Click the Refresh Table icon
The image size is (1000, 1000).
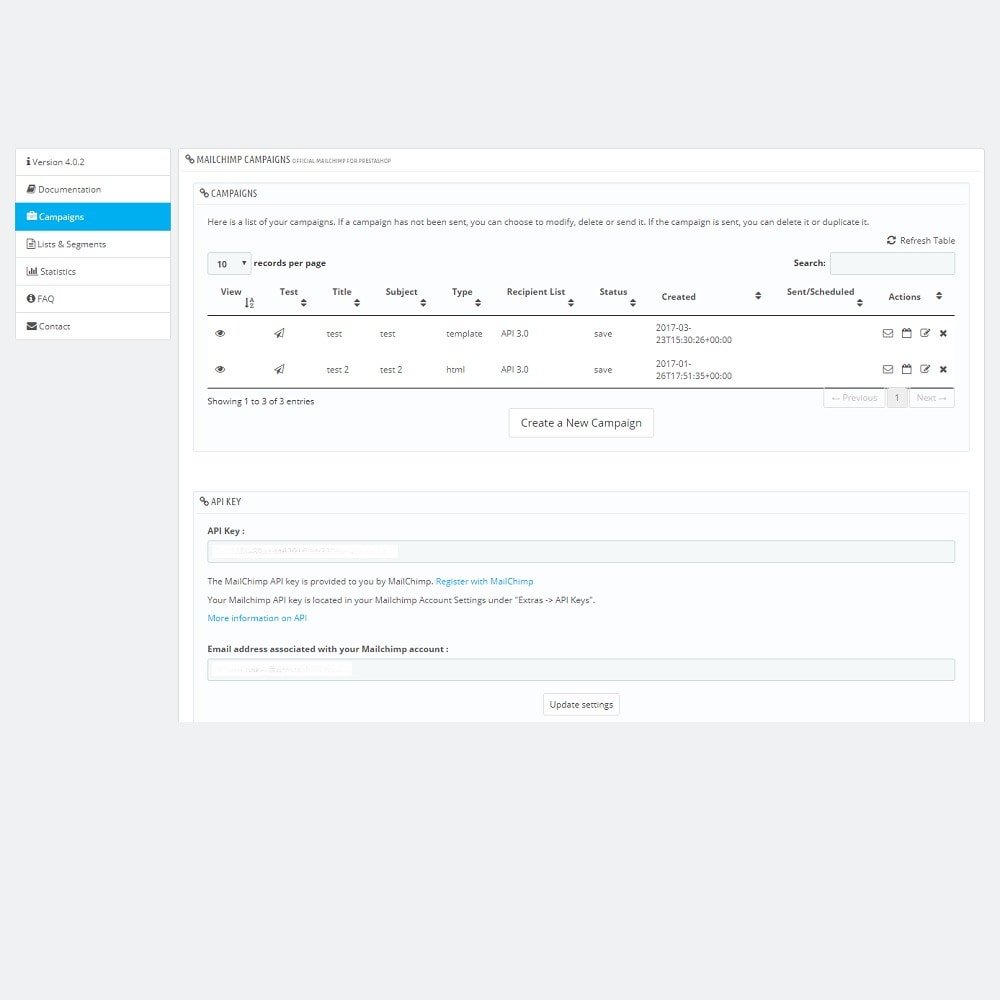pyautogui.click(x=891, y=240)
